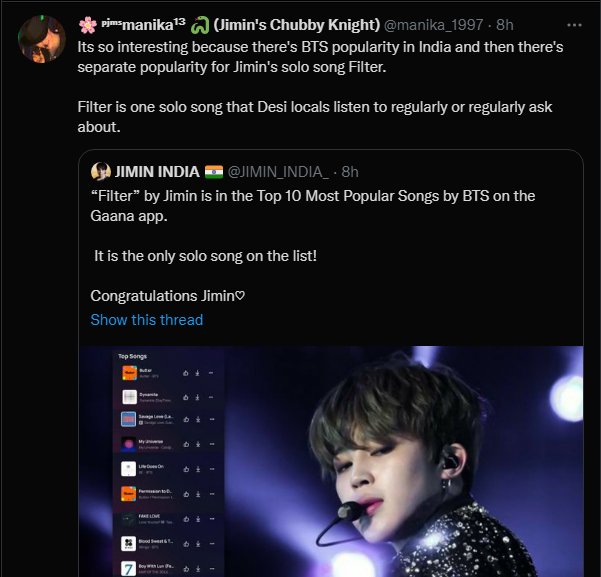The width and height of the screenshot is (601, 577).
Task: Click the like icon on My Universe row
Action: pyautogui.click(x=186, y=444)
